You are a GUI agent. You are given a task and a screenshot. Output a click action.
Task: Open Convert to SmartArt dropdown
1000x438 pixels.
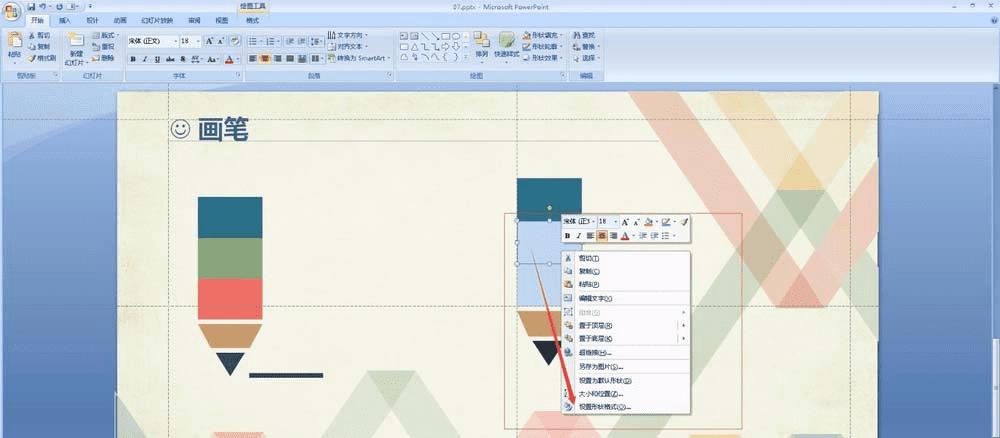[359, 58]
